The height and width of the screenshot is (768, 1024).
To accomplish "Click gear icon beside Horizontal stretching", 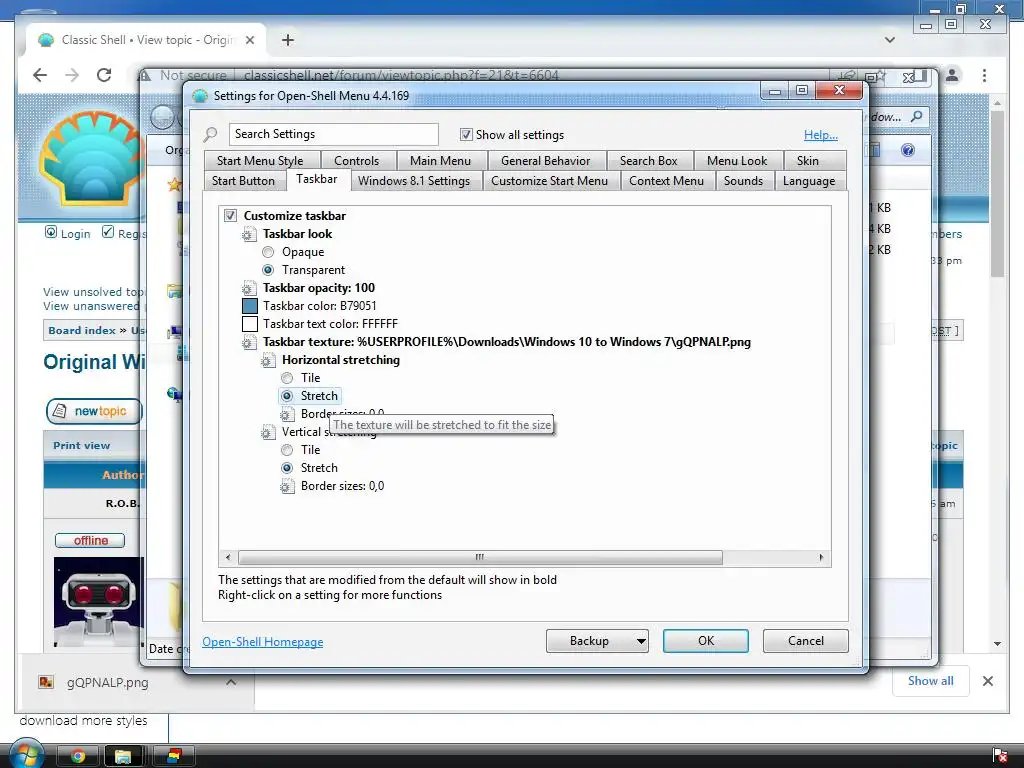I will (x=268, y=360).
